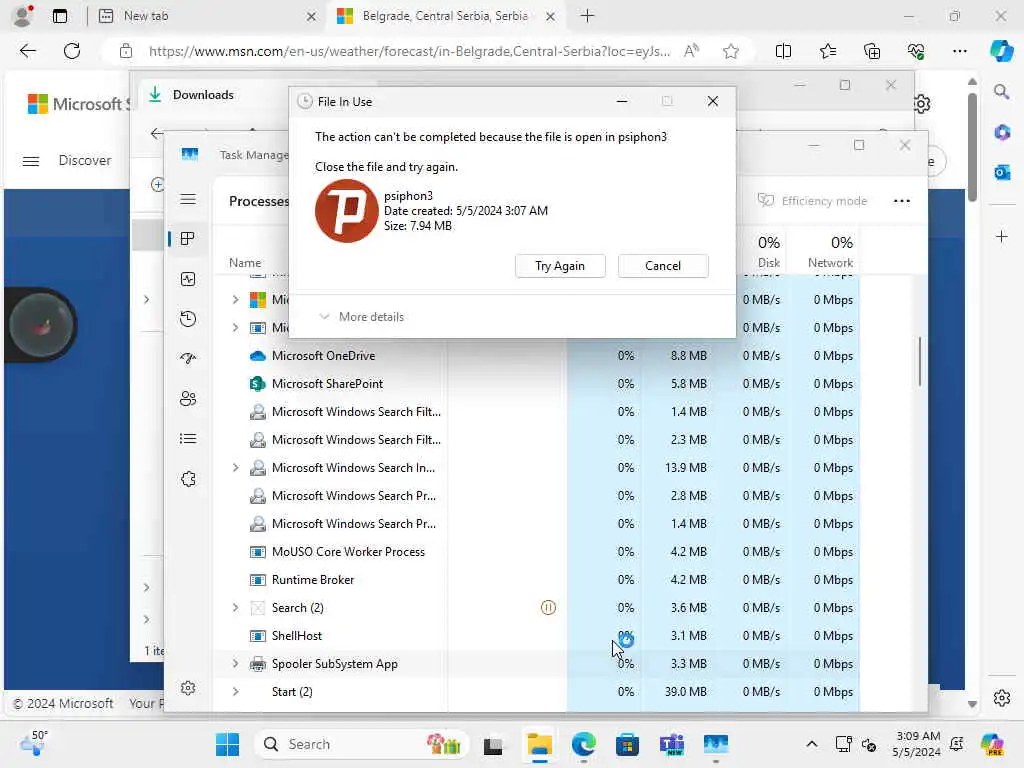1024x768 pixels.
Task: Expand Spooler SubSystem App process
Action: click(235, 664)
